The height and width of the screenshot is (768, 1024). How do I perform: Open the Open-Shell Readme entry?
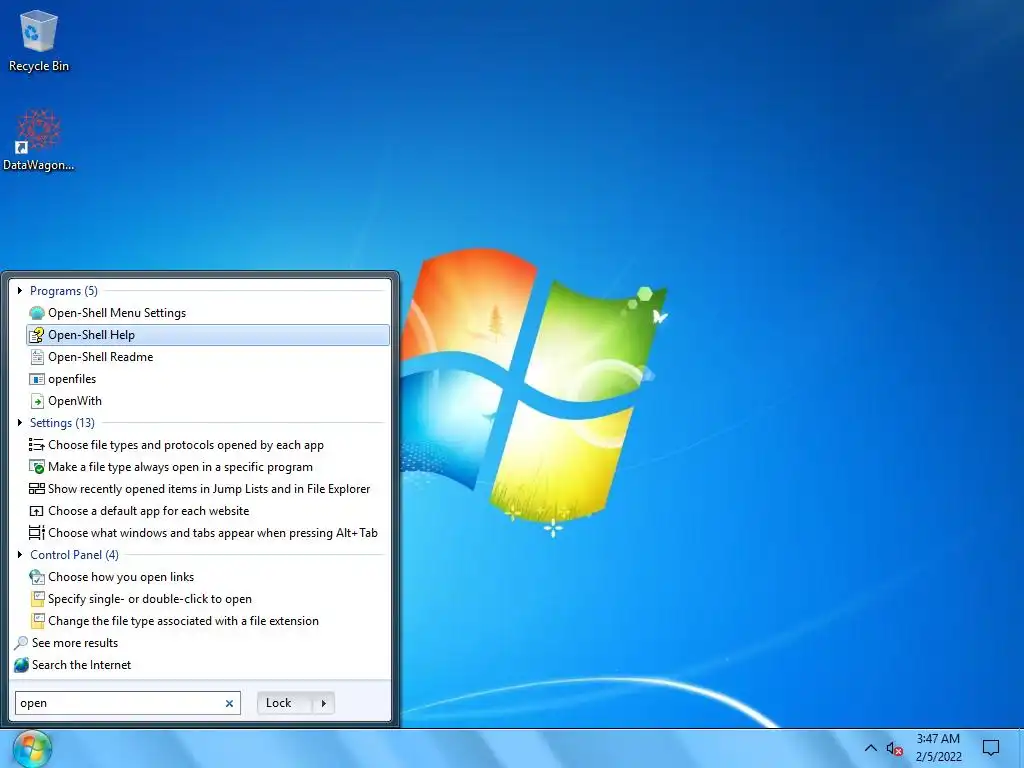tap(208, 357)
